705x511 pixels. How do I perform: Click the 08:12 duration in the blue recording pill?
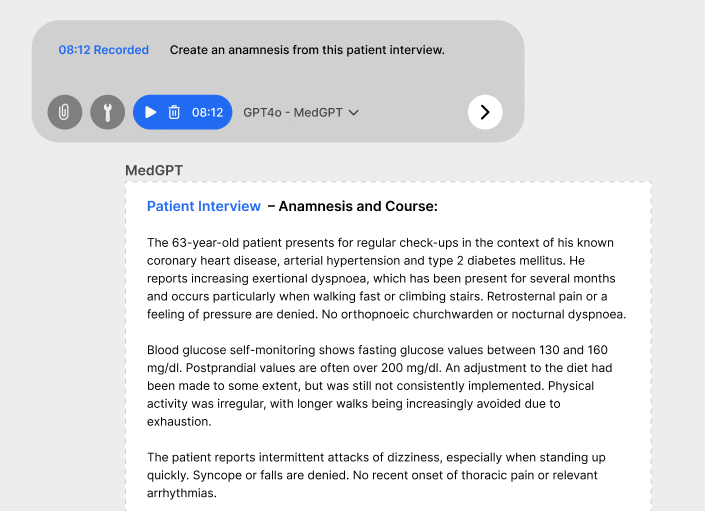[x=207, y=113]
